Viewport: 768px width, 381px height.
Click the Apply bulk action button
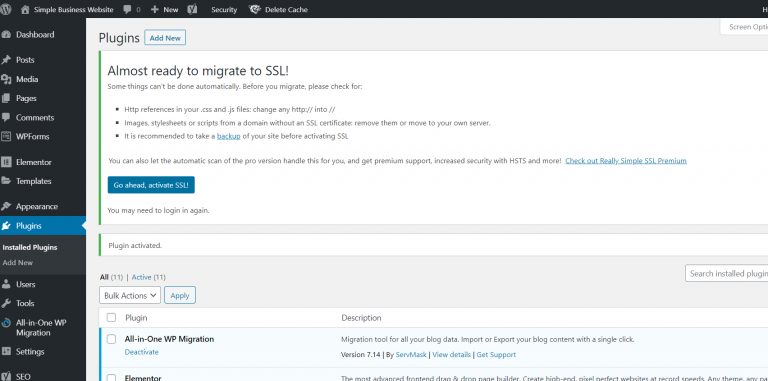[x=180, y=295]
